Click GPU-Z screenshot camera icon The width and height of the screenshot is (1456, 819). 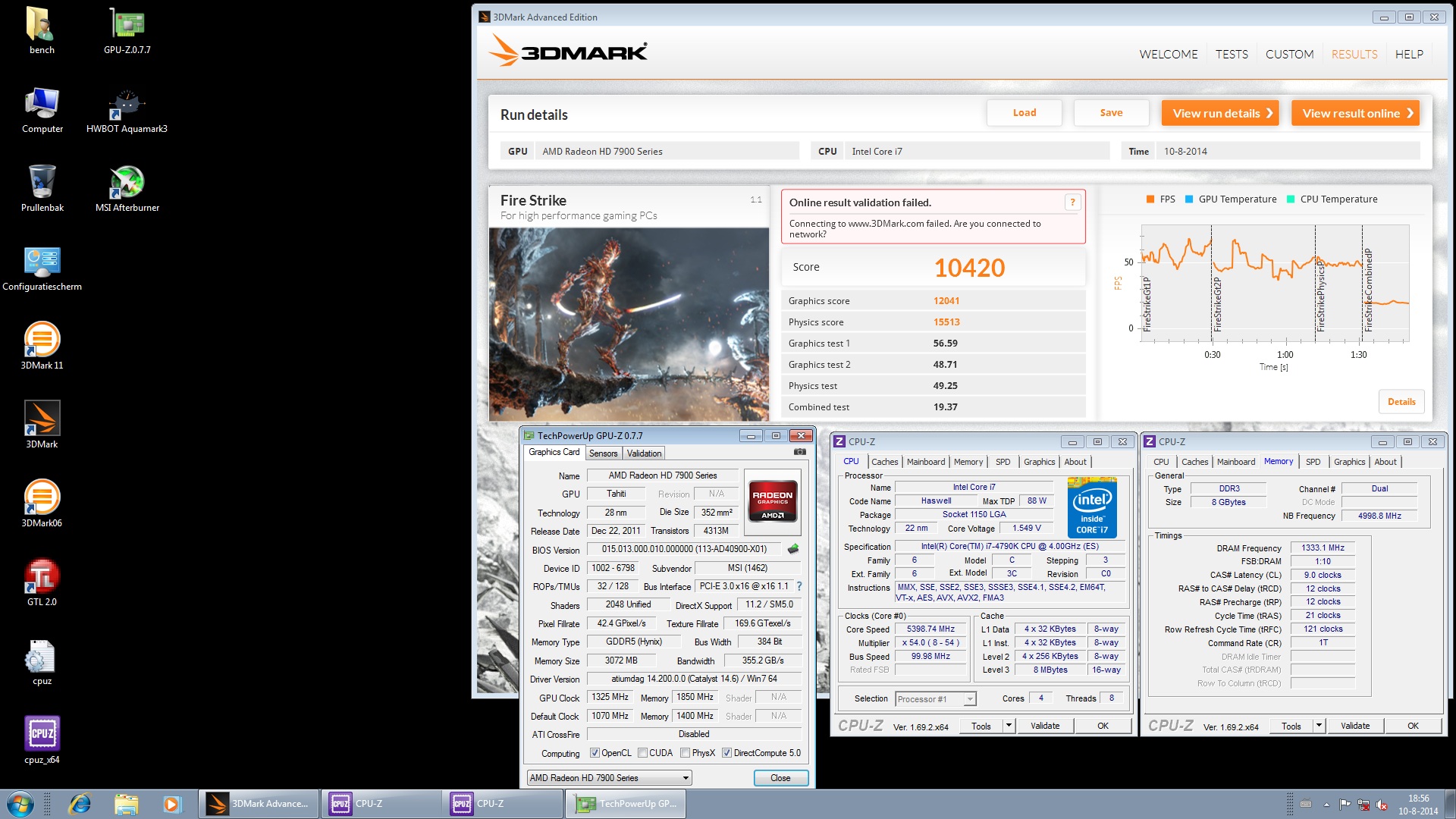[799, 452]
